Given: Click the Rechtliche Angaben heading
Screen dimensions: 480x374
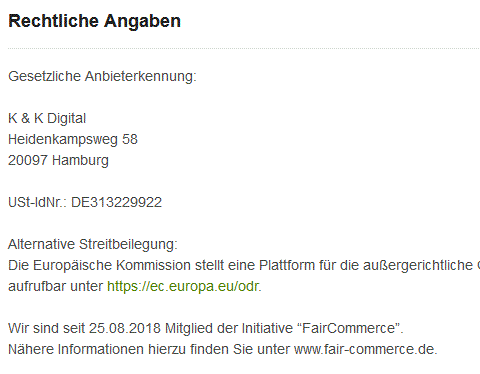Looking at the screenshot, I should [94, 21].
